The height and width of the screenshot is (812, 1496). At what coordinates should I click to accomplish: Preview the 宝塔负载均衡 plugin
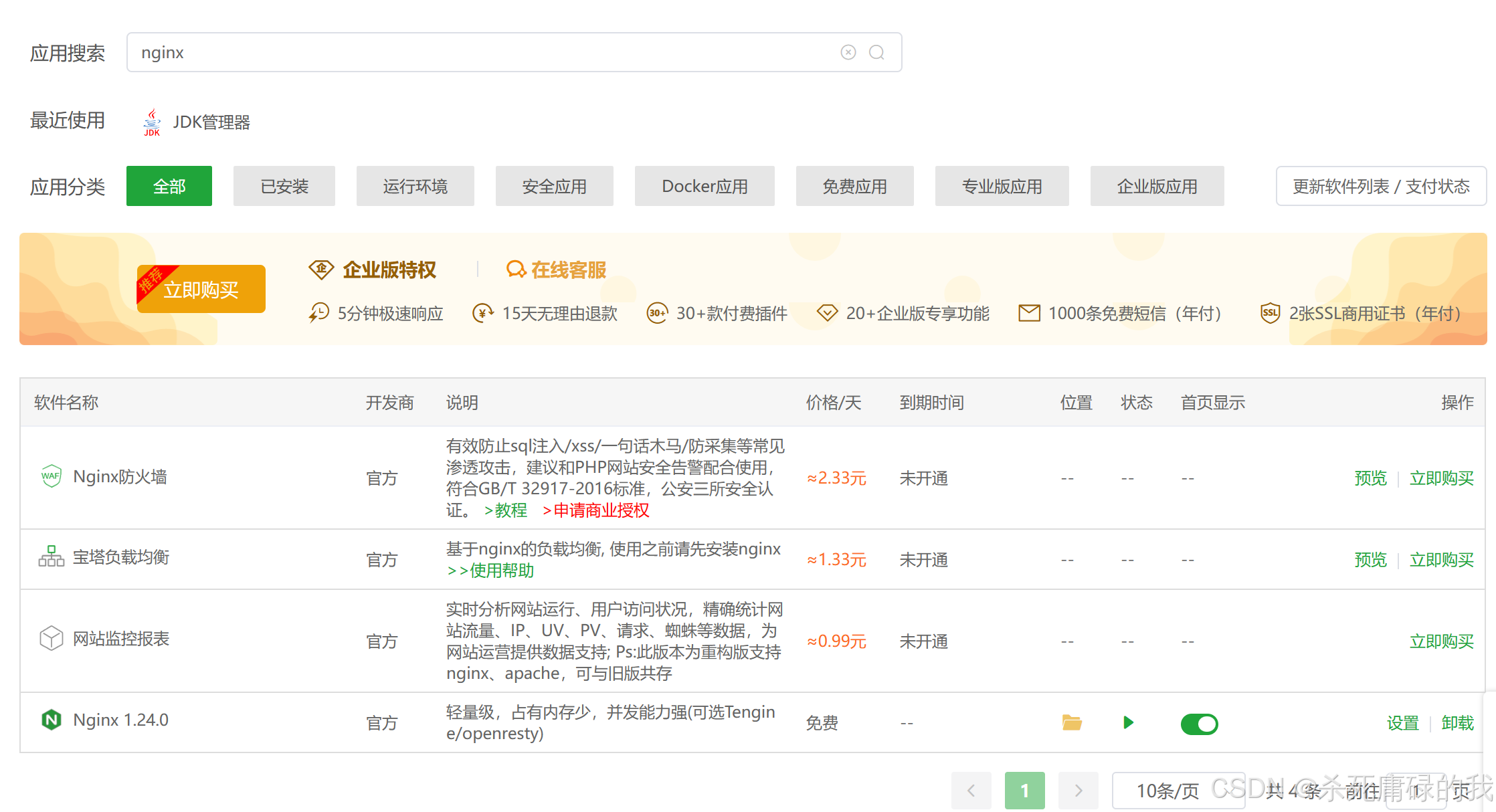[1370, 559]
